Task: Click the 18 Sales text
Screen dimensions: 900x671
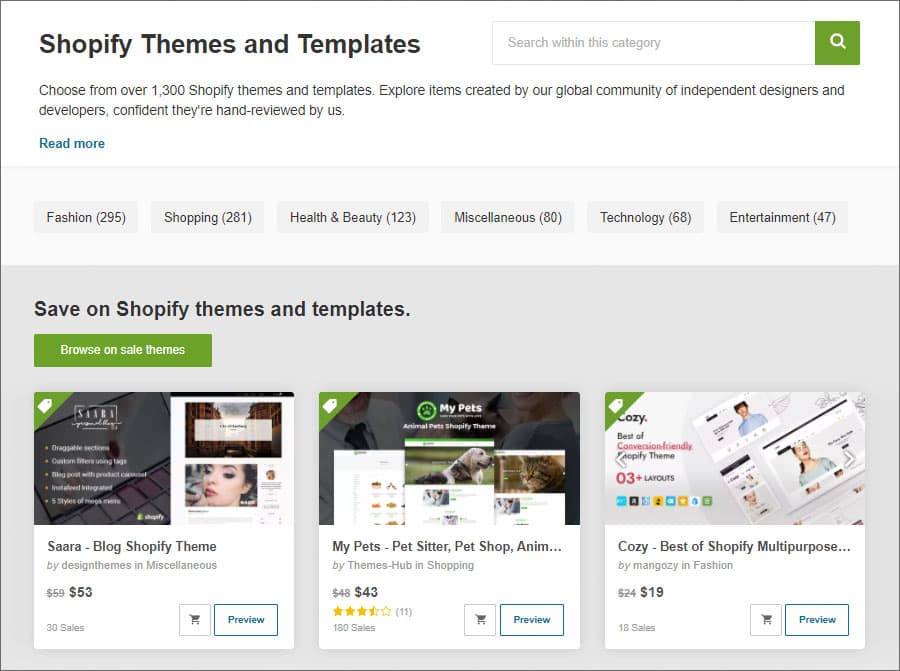Action: 637,628
